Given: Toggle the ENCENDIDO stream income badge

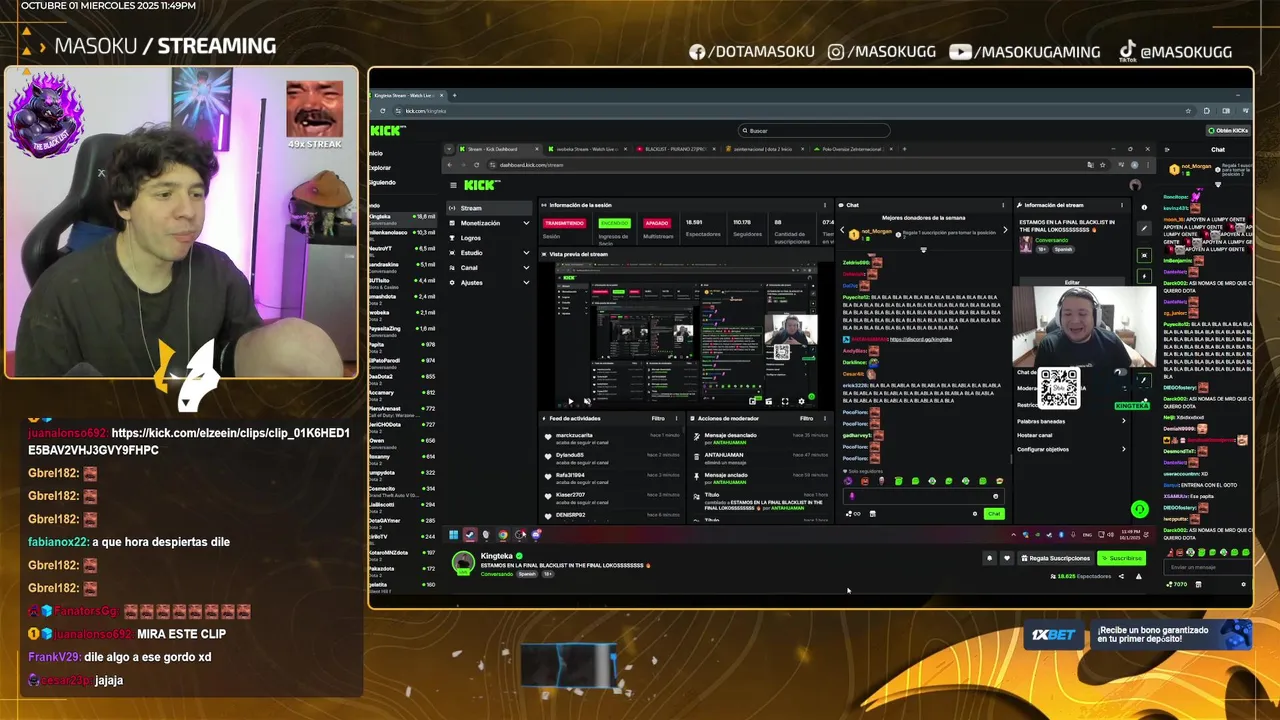Looking at the screenshot, I should coord(614,223).
